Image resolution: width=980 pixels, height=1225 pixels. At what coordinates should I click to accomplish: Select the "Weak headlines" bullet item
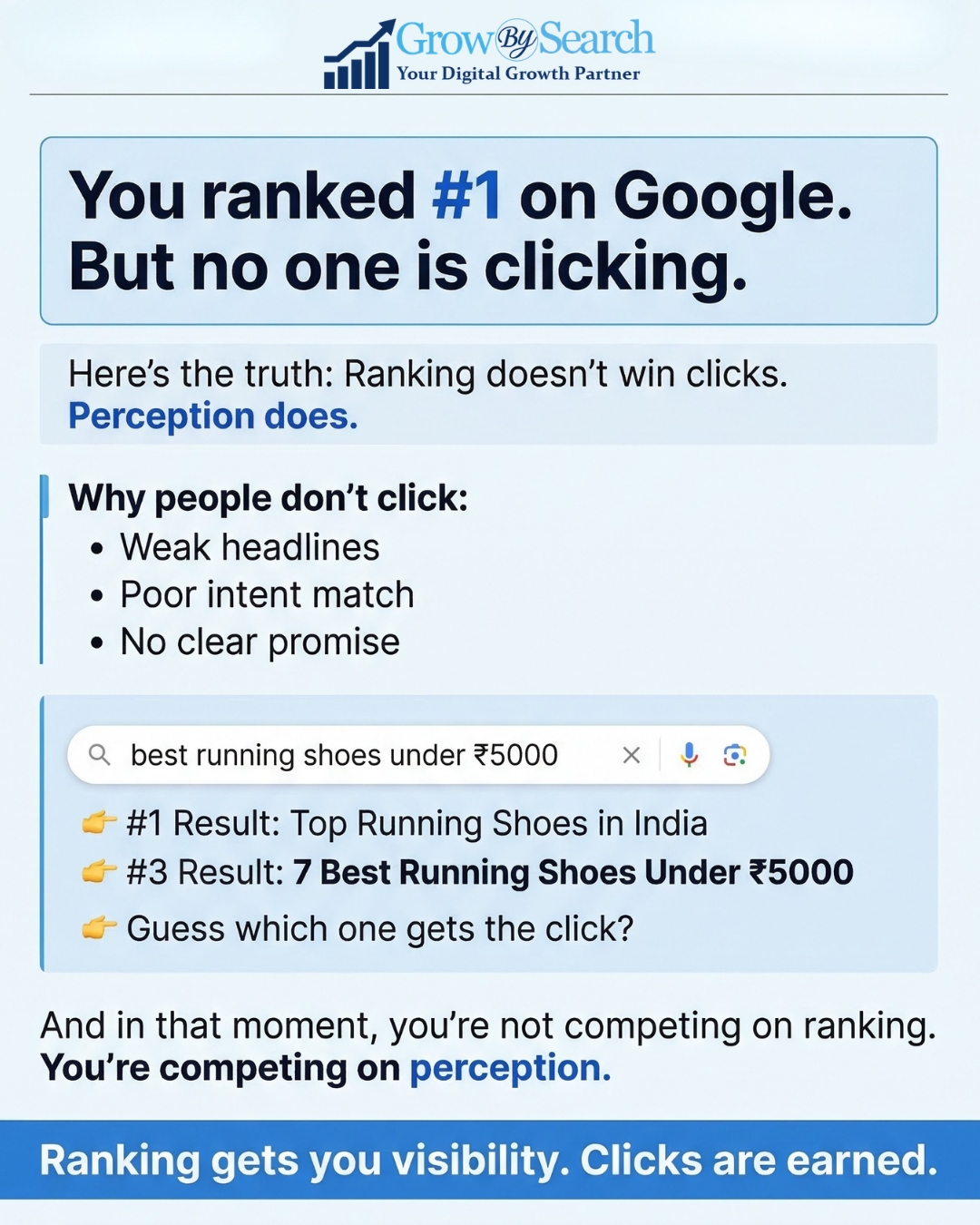tap(250, 548)
